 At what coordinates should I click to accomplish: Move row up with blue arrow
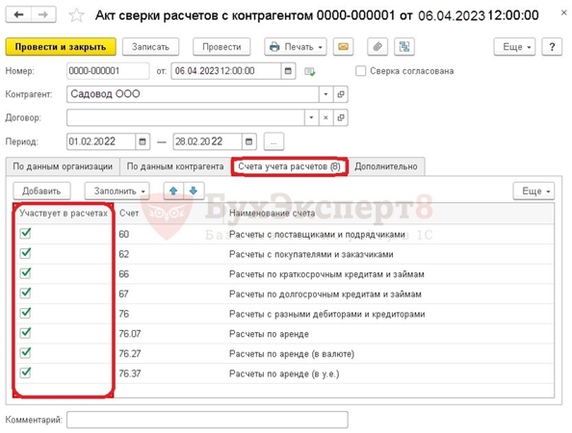174,190
